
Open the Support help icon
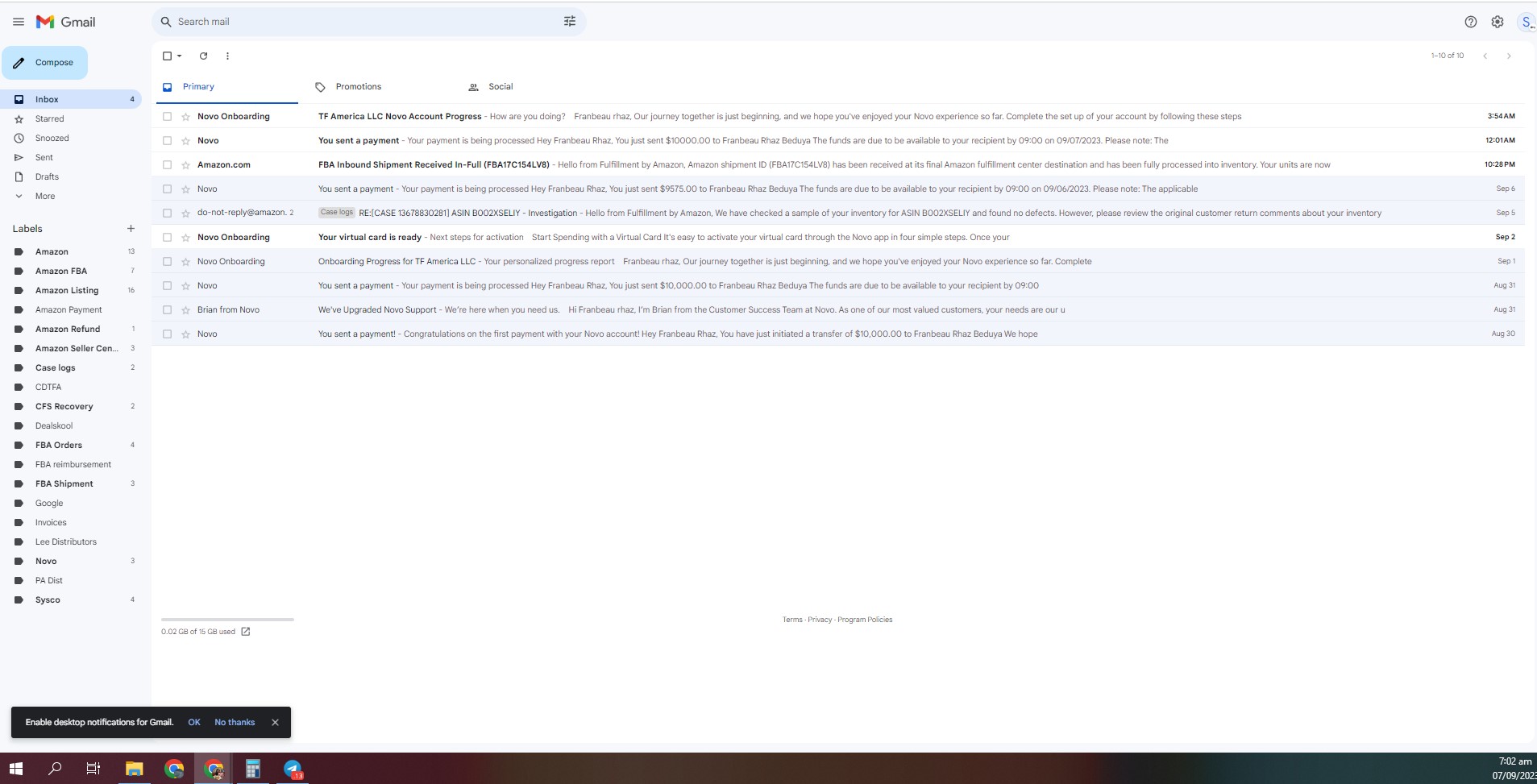click(x=1471, y=22)
